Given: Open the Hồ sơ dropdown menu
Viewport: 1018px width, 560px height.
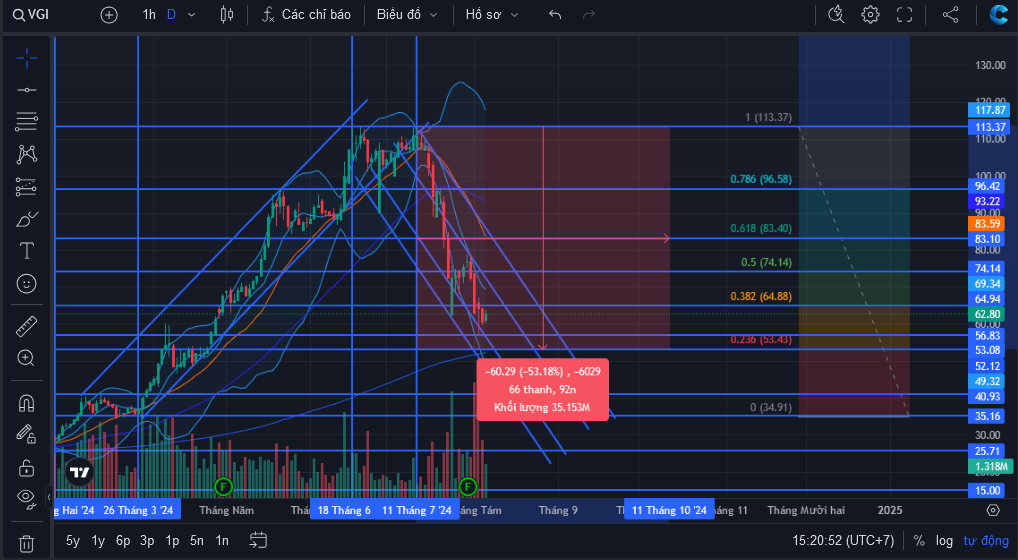Looking at the screenshot, I should (x=492, y=14).
